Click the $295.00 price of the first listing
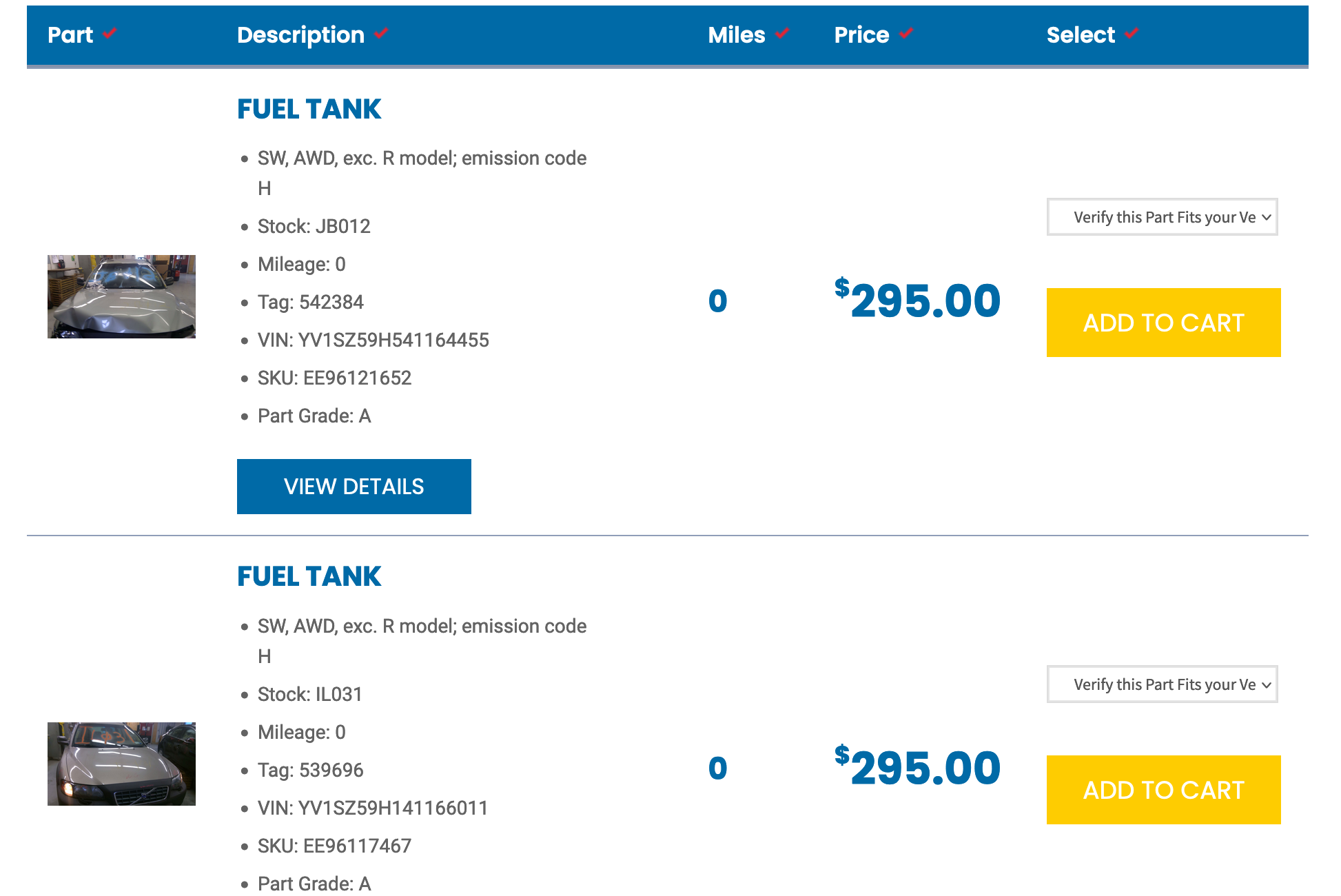 [917, 301]
